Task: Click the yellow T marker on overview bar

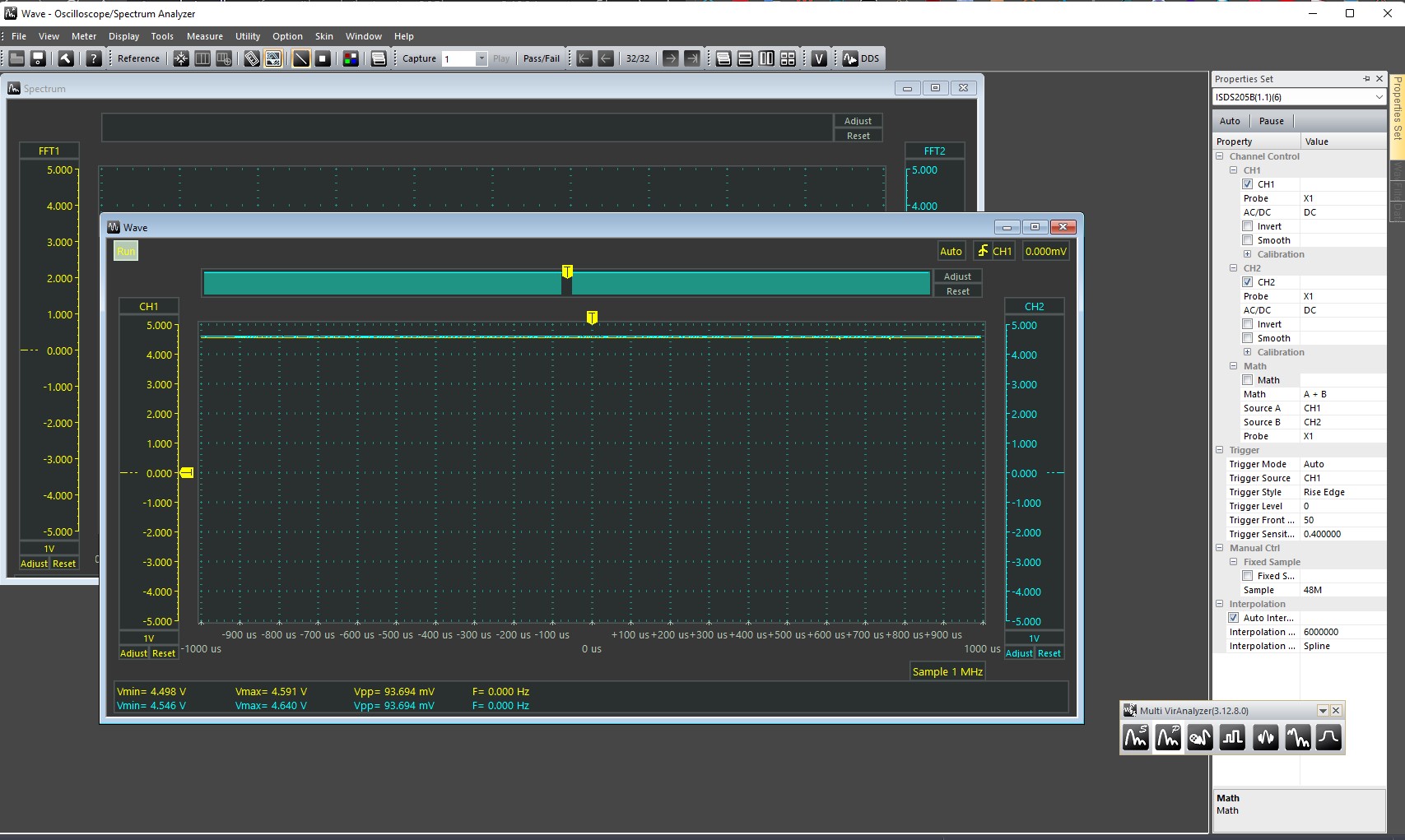Action: tap(567, 271)
